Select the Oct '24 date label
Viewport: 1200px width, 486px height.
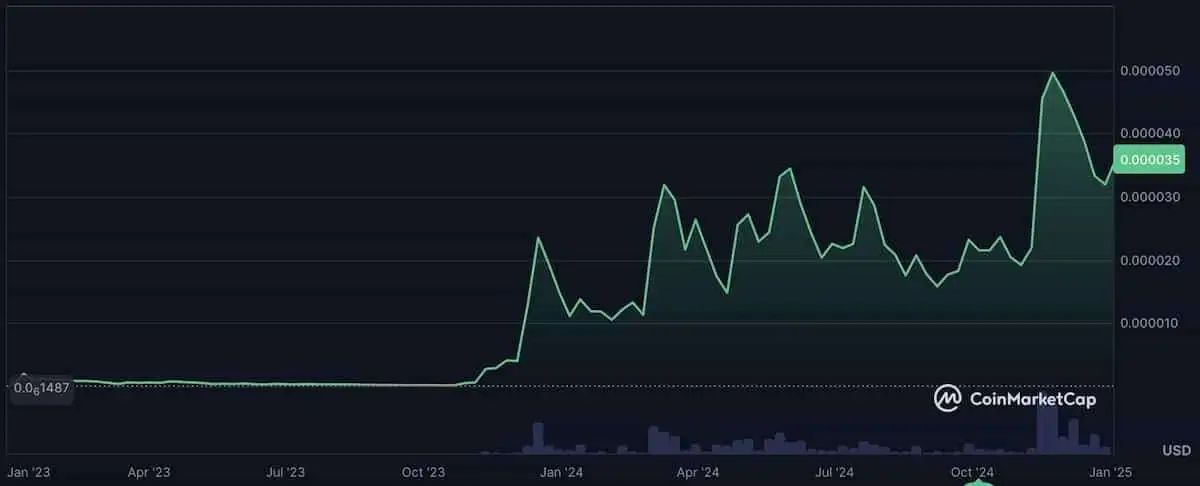(x=971, y=471)
